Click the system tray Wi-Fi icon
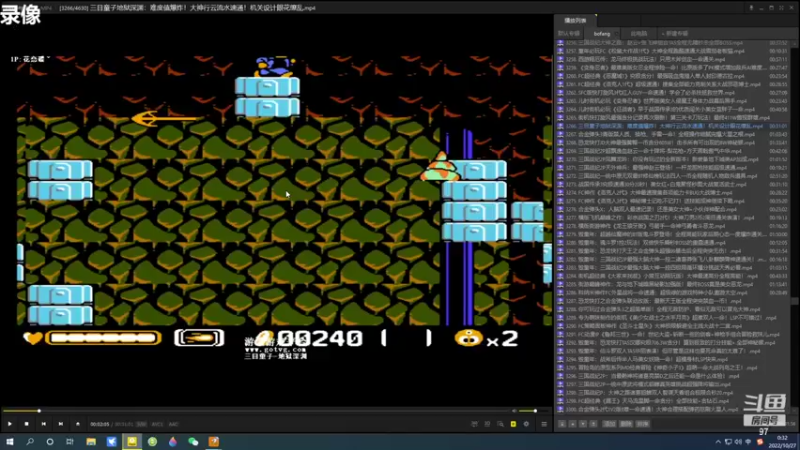Viewport: 800px width, 450px height. coord(748,442)
